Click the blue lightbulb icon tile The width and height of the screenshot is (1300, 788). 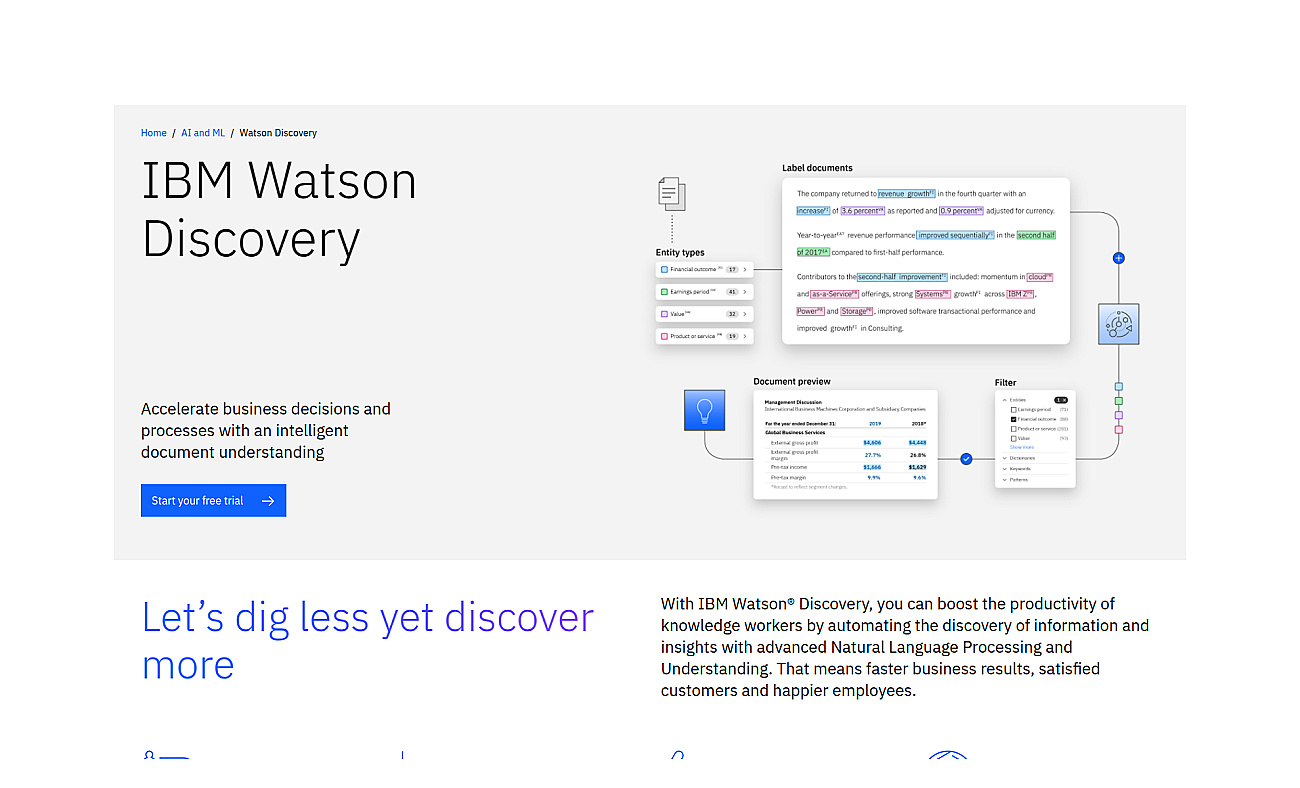[704, 411]
